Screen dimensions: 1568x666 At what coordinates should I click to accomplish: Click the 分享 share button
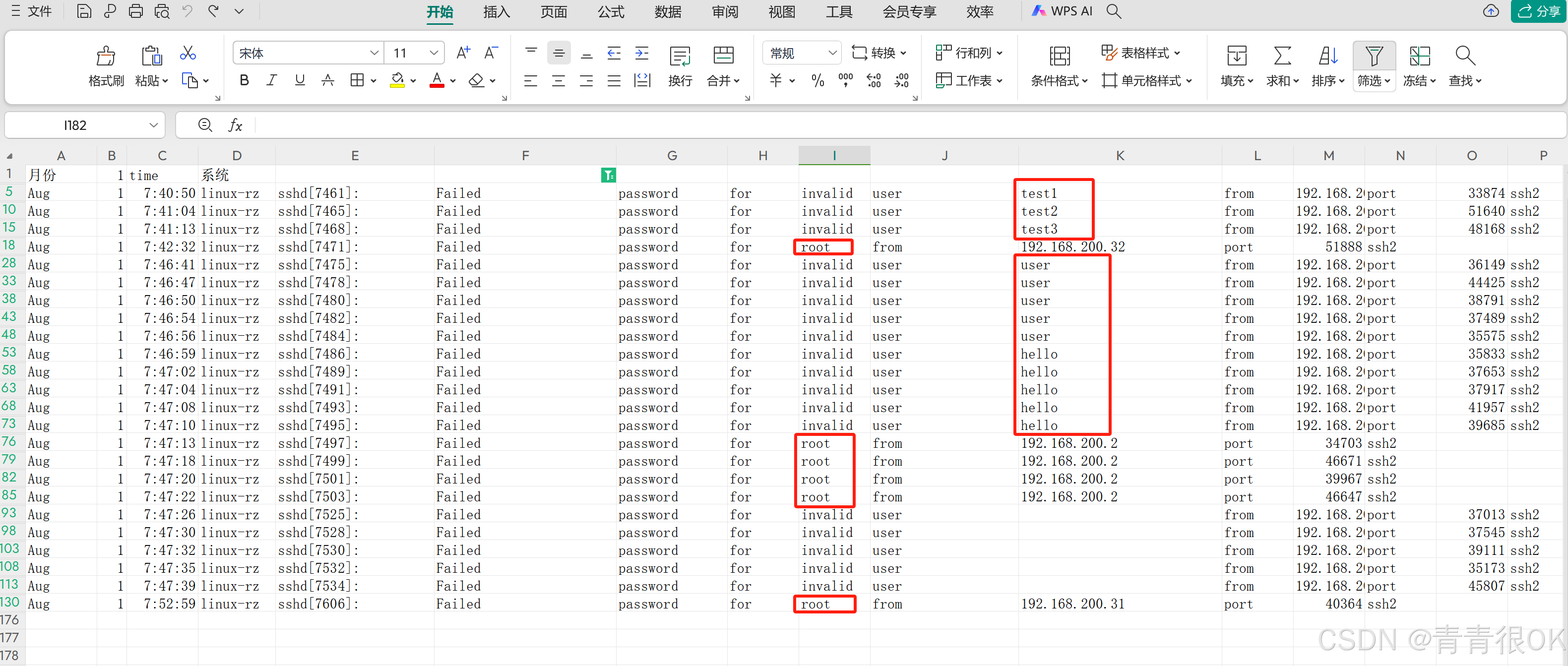click(x=1538, y=11)
